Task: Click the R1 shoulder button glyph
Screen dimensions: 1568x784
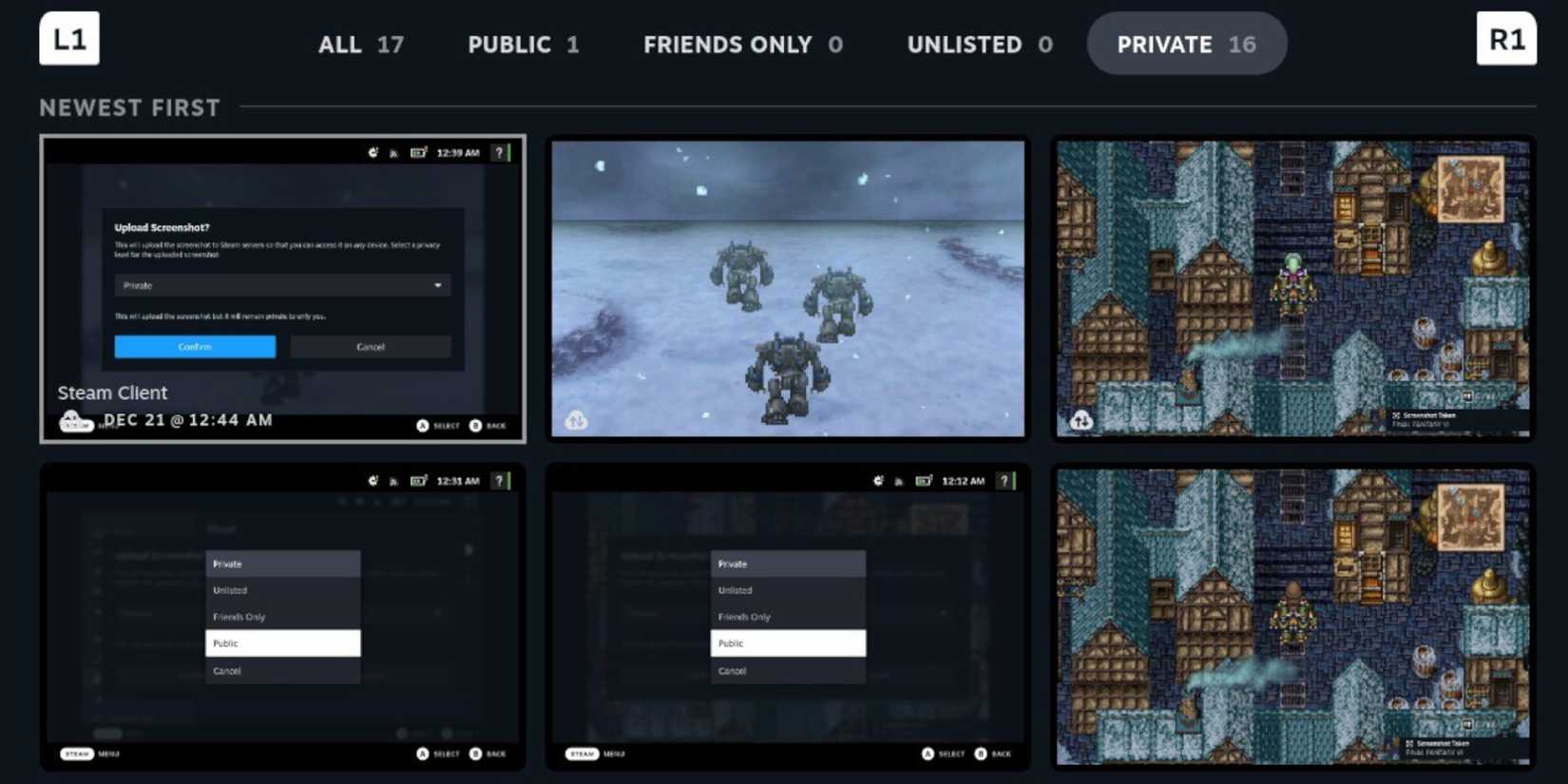Action: [1506, 39]
